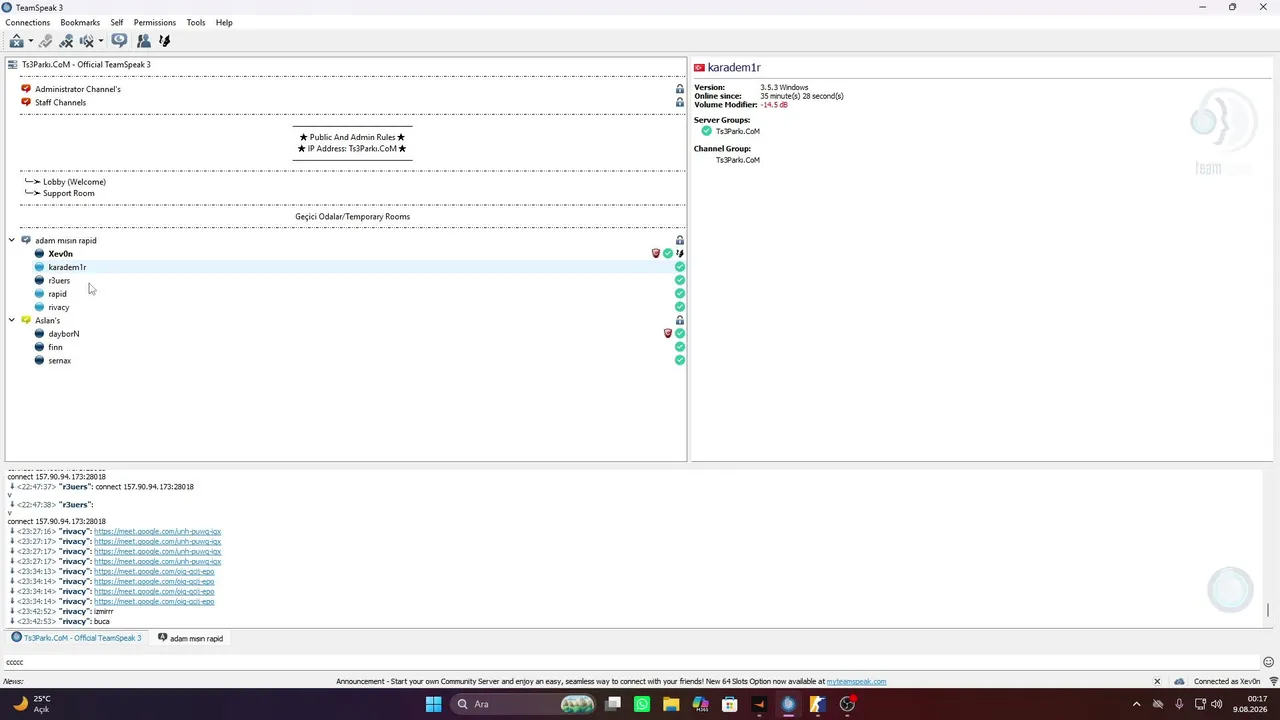This screenshot has height=720, width=1280.
Task: Toggle the Away status toolbar icon
Action: tap(46, 41)
